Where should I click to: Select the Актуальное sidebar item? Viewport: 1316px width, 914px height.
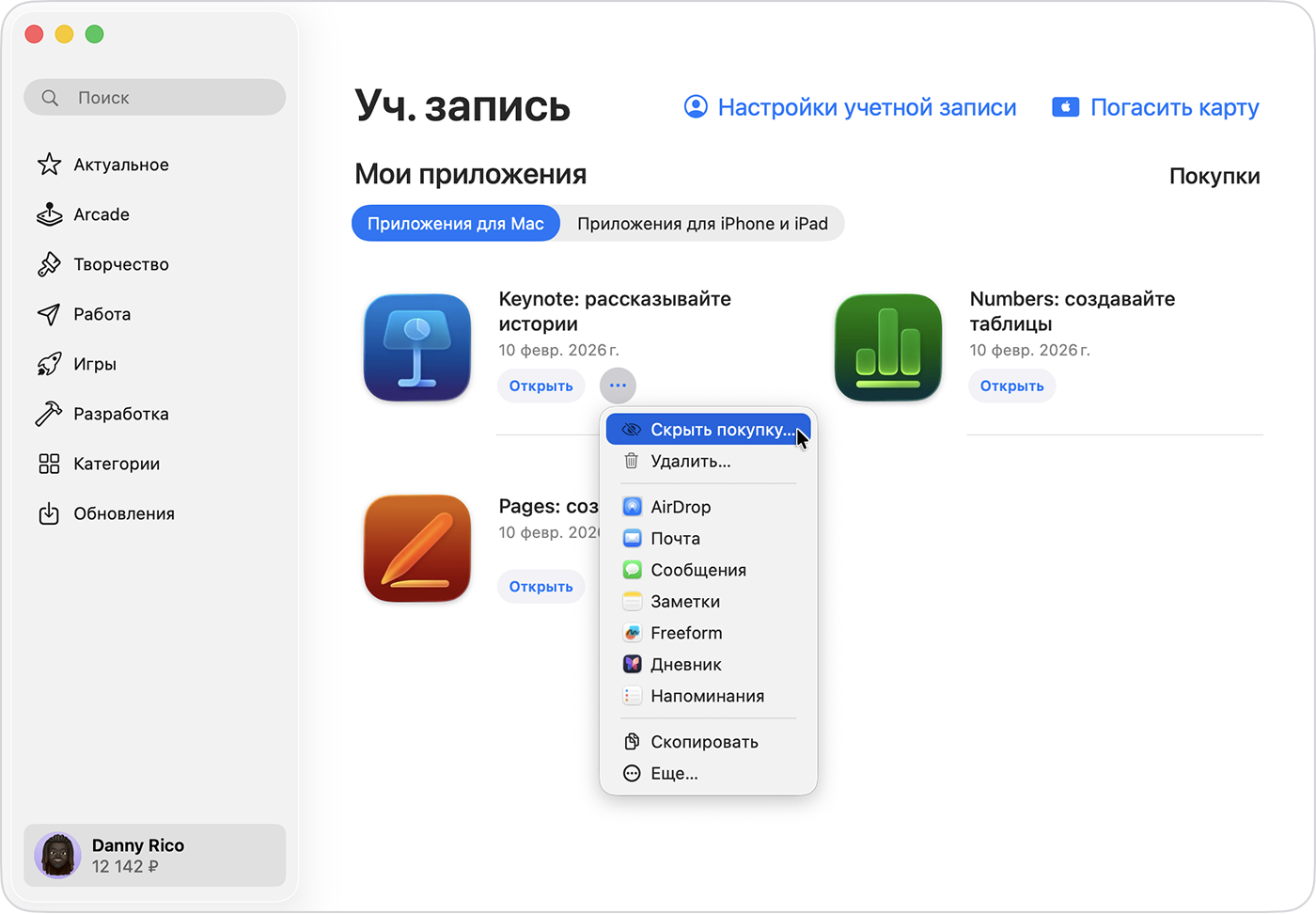120,165
